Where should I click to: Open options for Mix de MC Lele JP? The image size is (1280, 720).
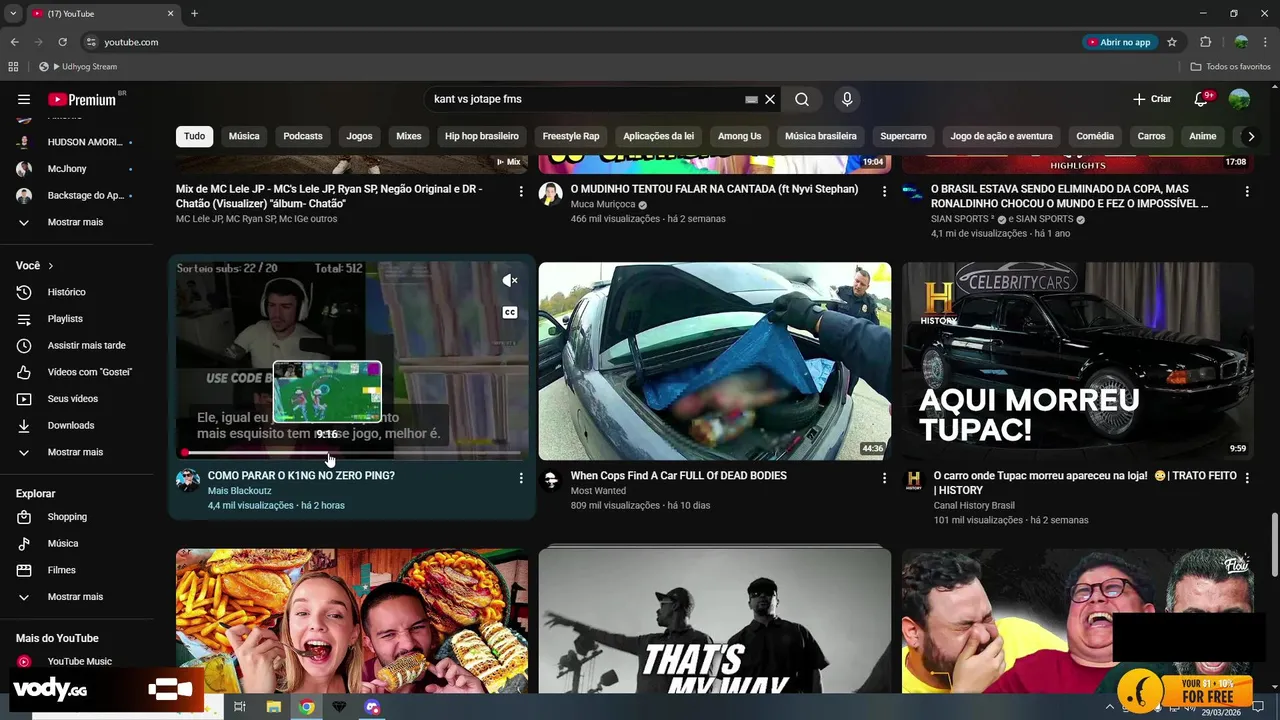520,191
